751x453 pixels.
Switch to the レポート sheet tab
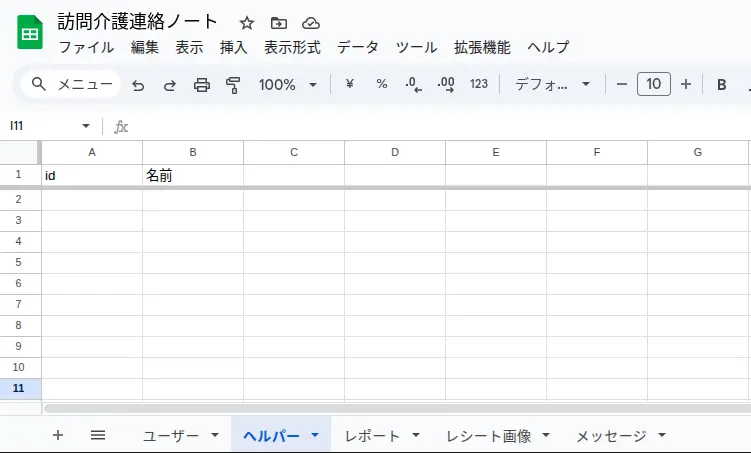[x=372, y=436]
